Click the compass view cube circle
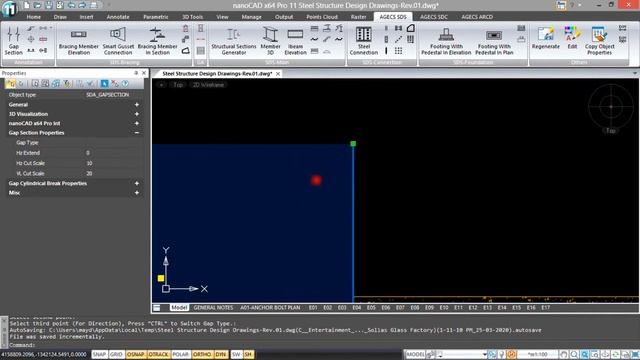640x360 pixels. 611,107
